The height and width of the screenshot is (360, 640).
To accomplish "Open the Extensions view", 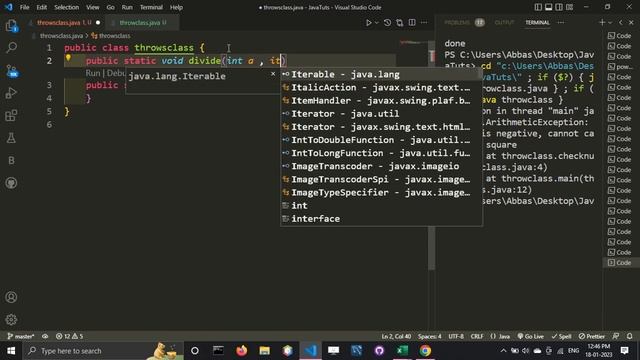I will 11,116.
